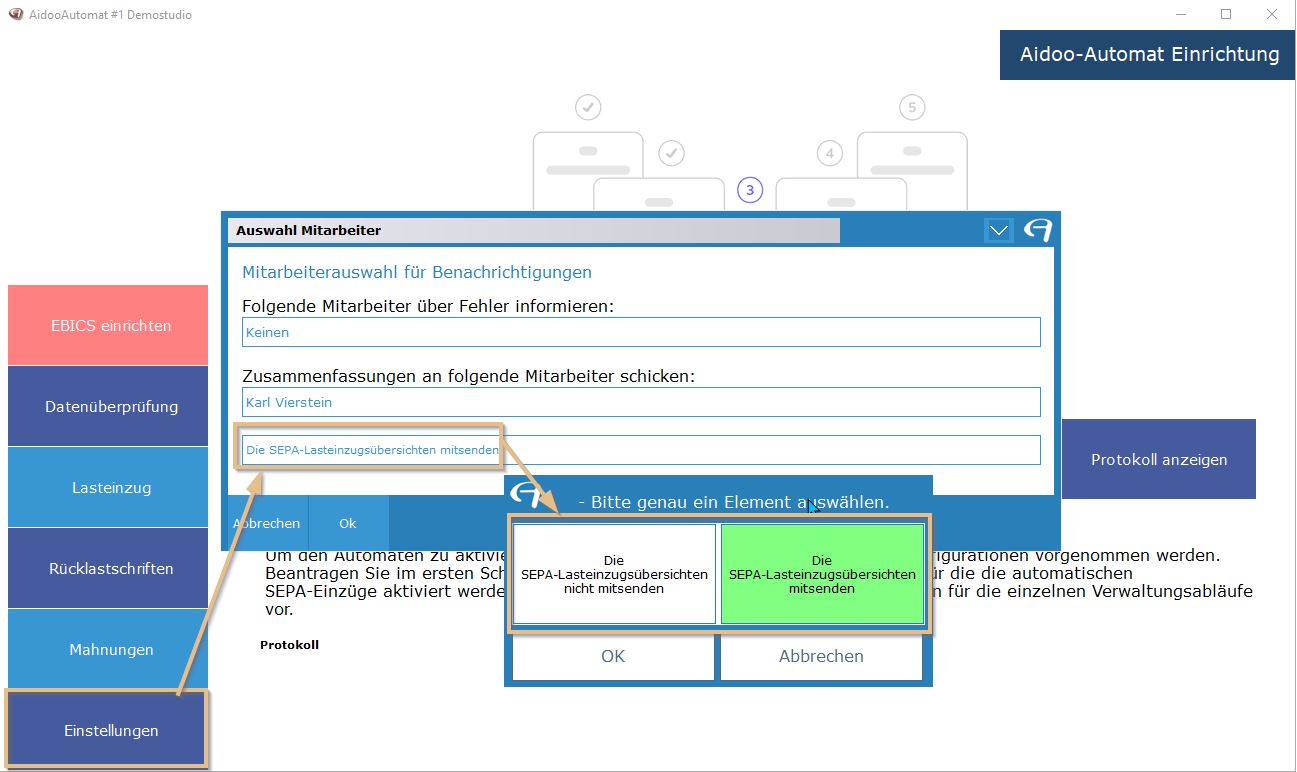Click Abbrechen in the selection popup

click(x=821, y=656)
